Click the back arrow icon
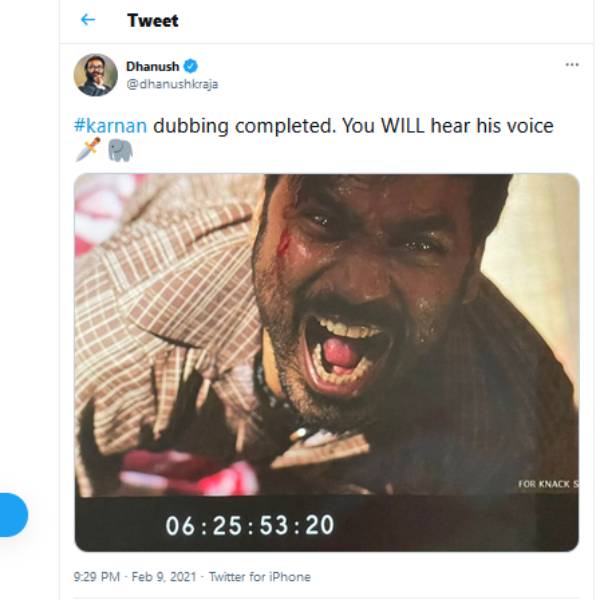This screenshot has width=600, height=600. coord(88,20)
